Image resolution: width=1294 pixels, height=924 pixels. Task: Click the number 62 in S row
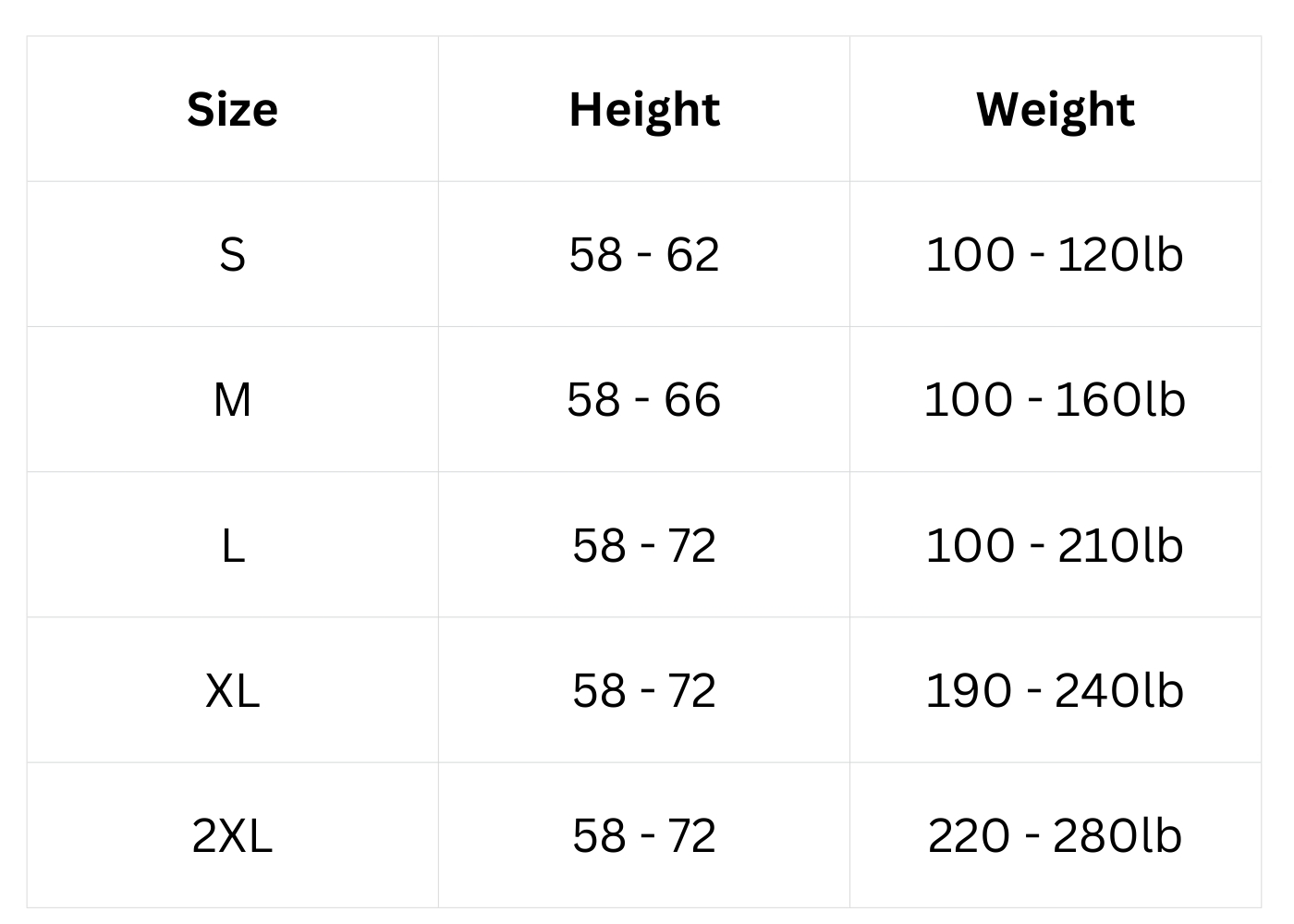pyautogui.click(x=692, y=254)
